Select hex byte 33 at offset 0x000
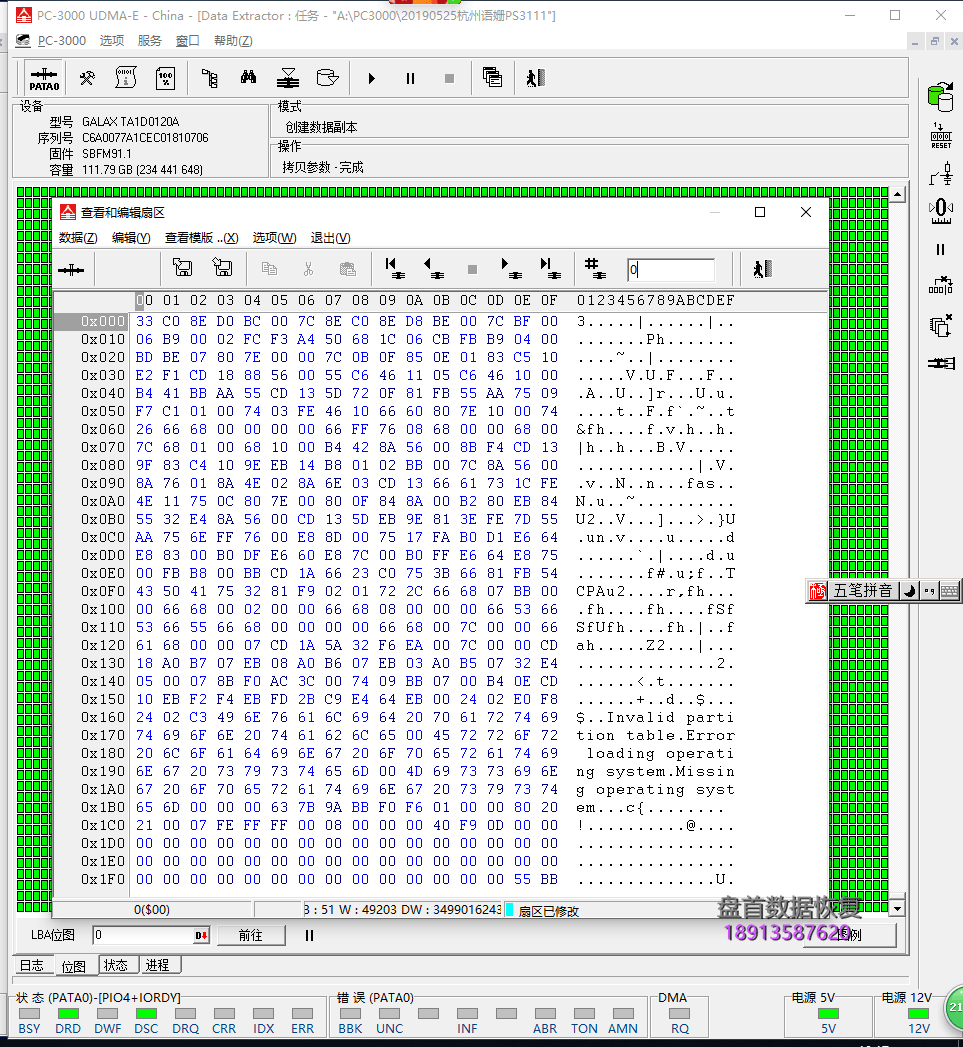This screenshot has height=1047, width=963. [144, 321]
